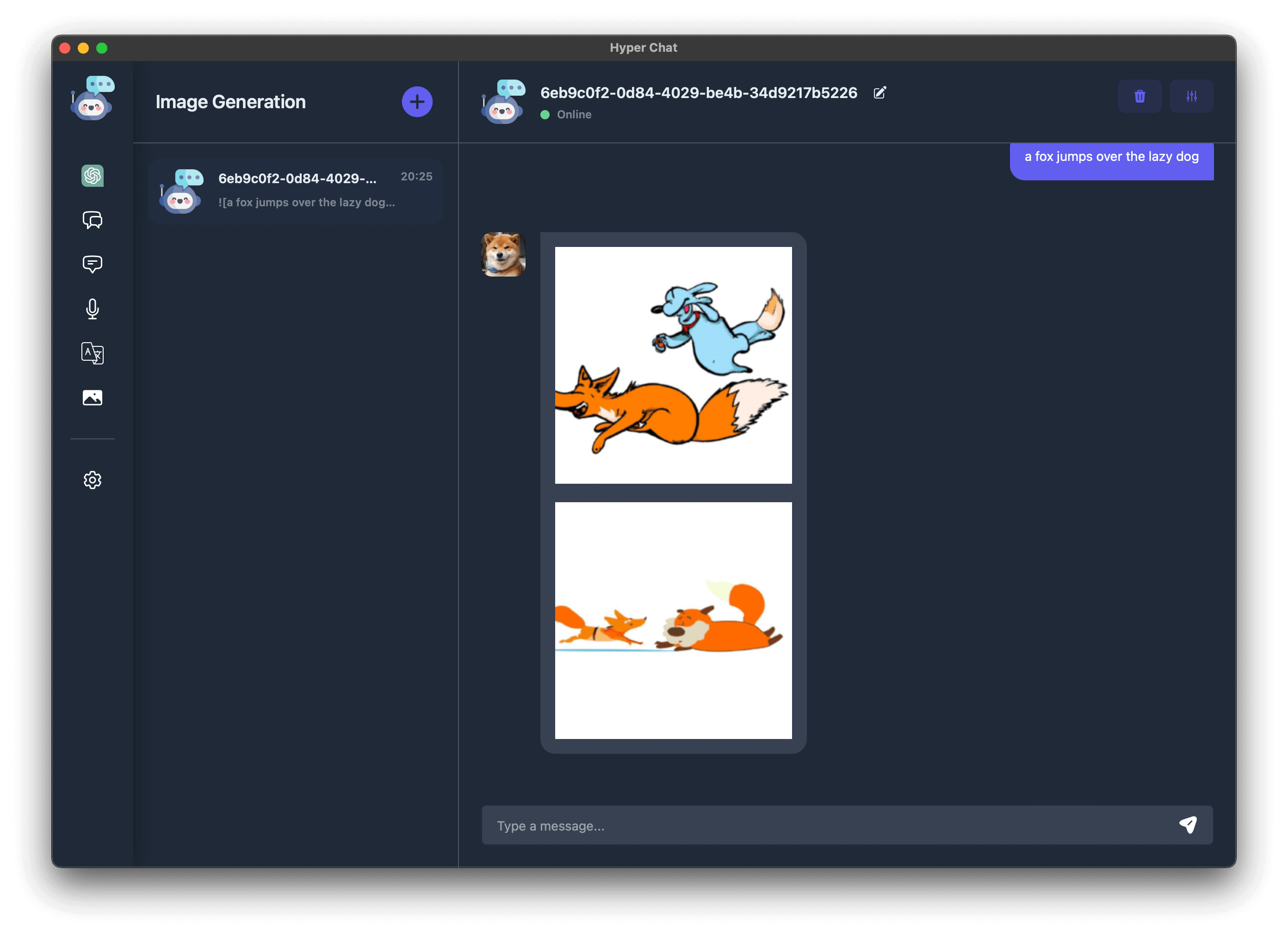Open the prompts message icon in sidebar
Viewport: 1288px width, 936px height.
(93, 264)
